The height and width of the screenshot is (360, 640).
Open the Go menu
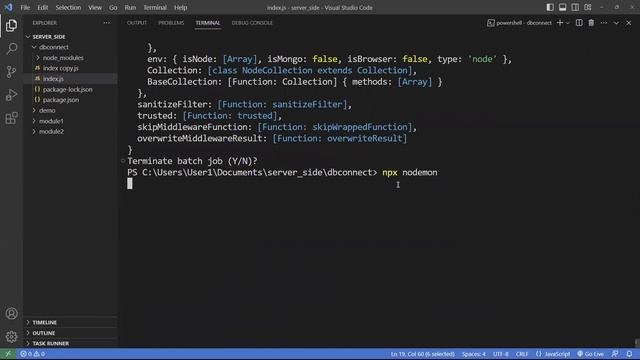click(113, 7)
